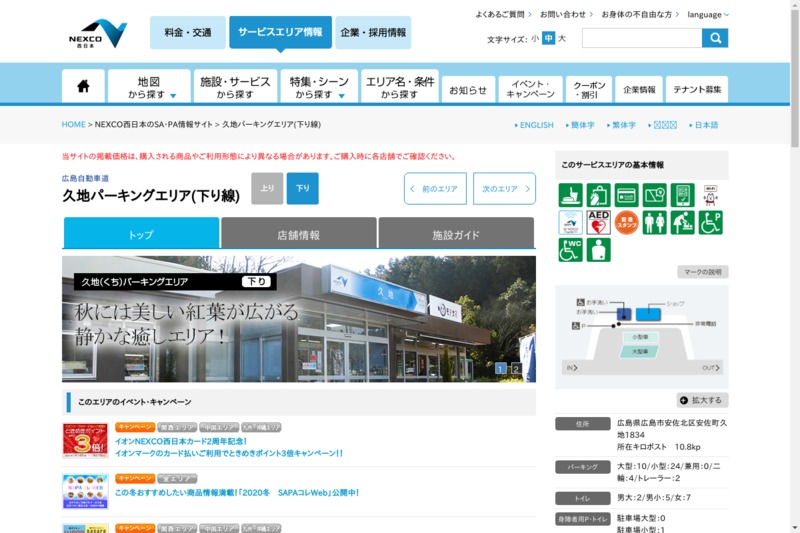This screenshot has width=800, height=533.
Task: Click the search magnifier button
Action: (714, 38)
